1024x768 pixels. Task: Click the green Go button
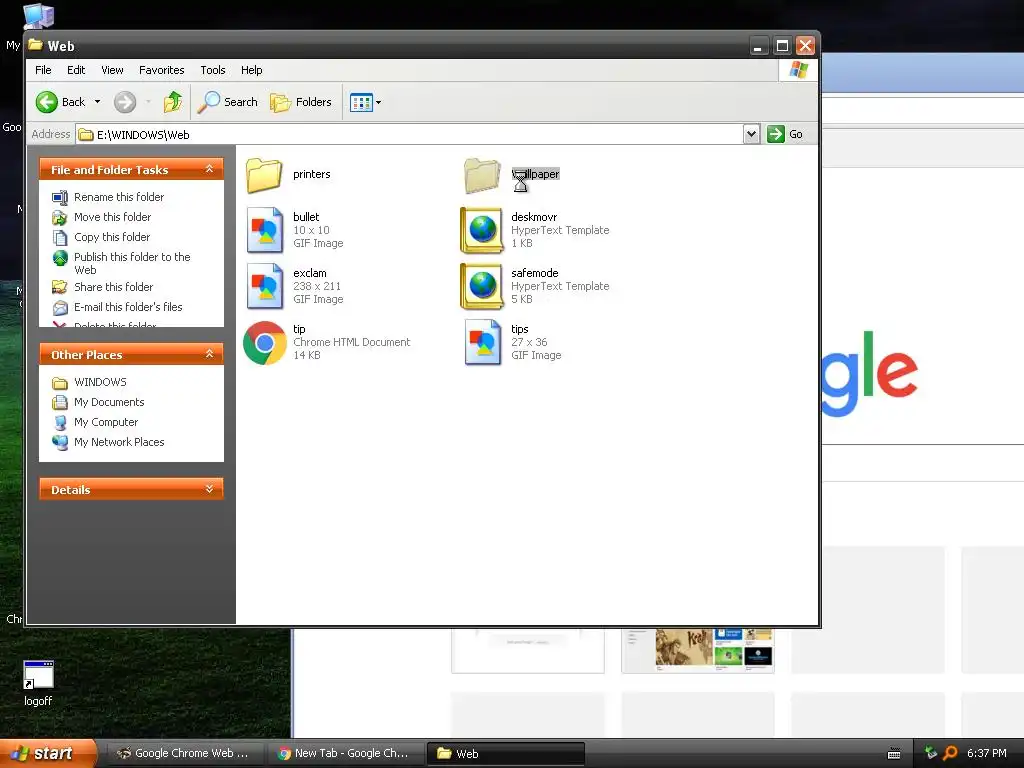pos(785,134)
